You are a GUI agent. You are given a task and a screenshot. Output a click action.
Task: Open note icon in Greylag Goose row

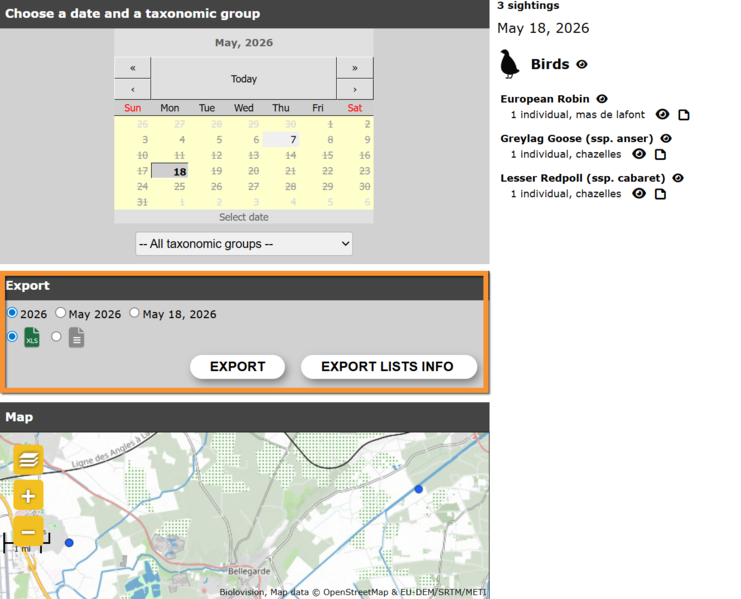tap(660, 154)
